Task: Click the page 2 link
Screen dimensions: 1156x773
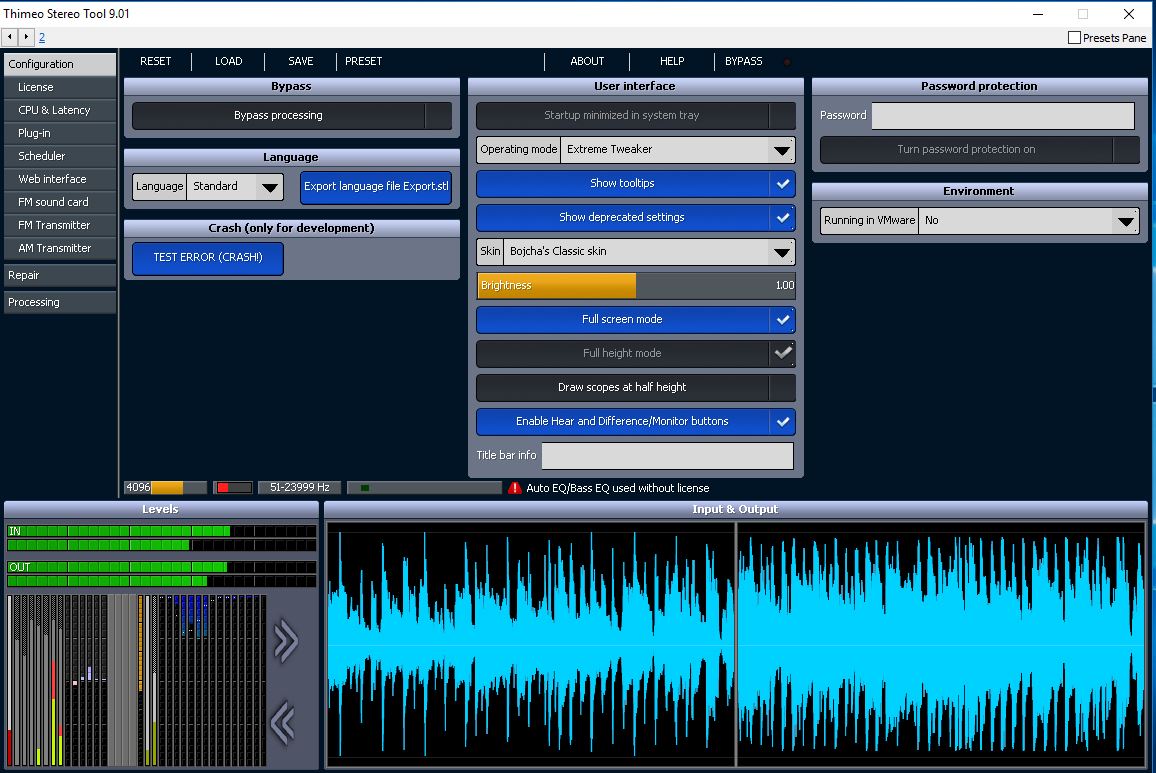Action: tap(42, 37)
